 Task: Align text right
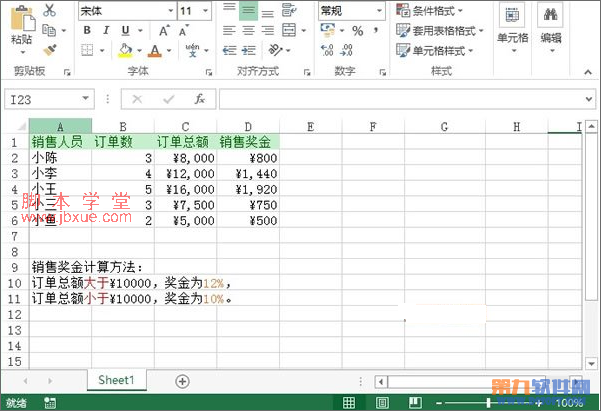pyautogui.click(x=268, y=30)
